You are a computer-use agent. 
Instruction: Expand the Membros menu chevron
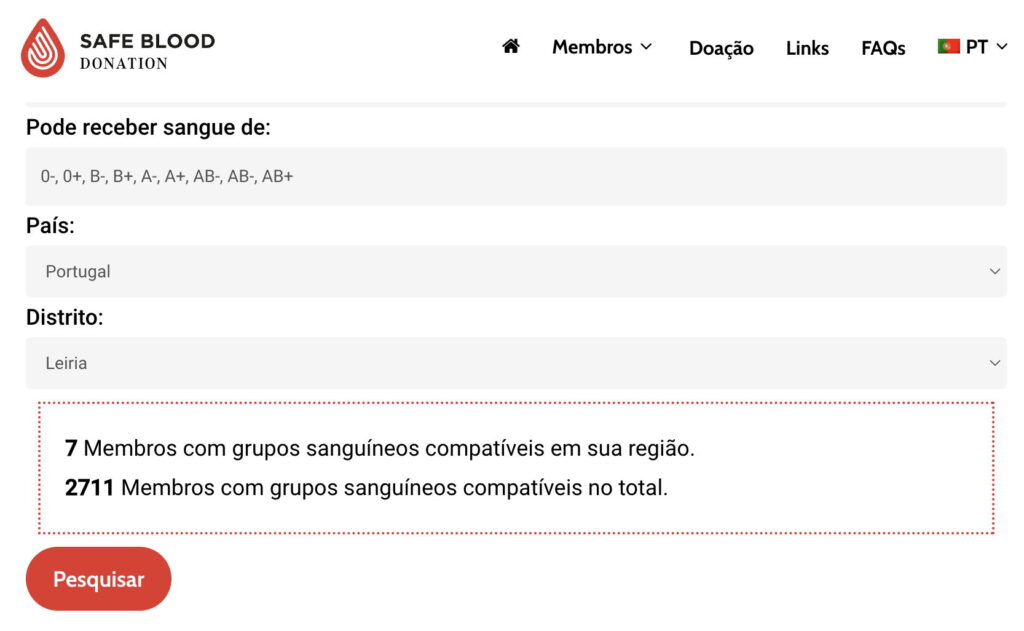tap(646, 46)
